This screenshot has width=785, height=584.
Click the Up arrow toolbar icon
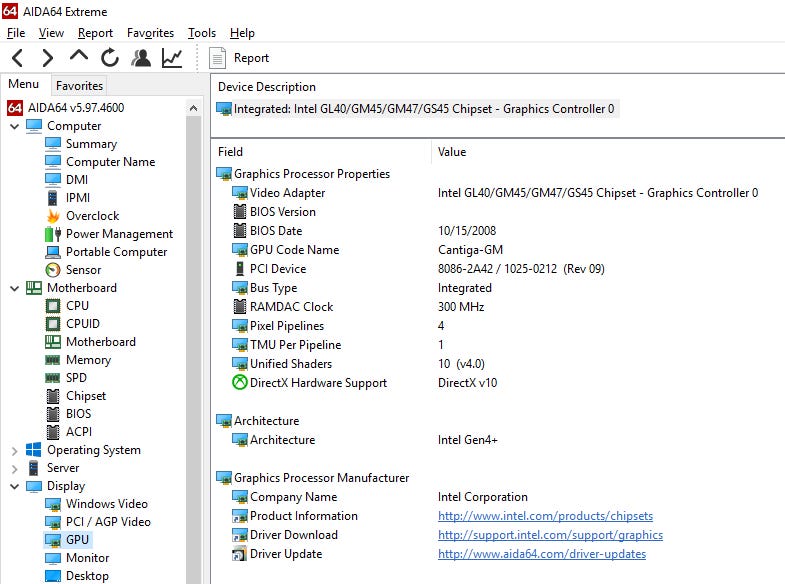(x=78, y=57)
